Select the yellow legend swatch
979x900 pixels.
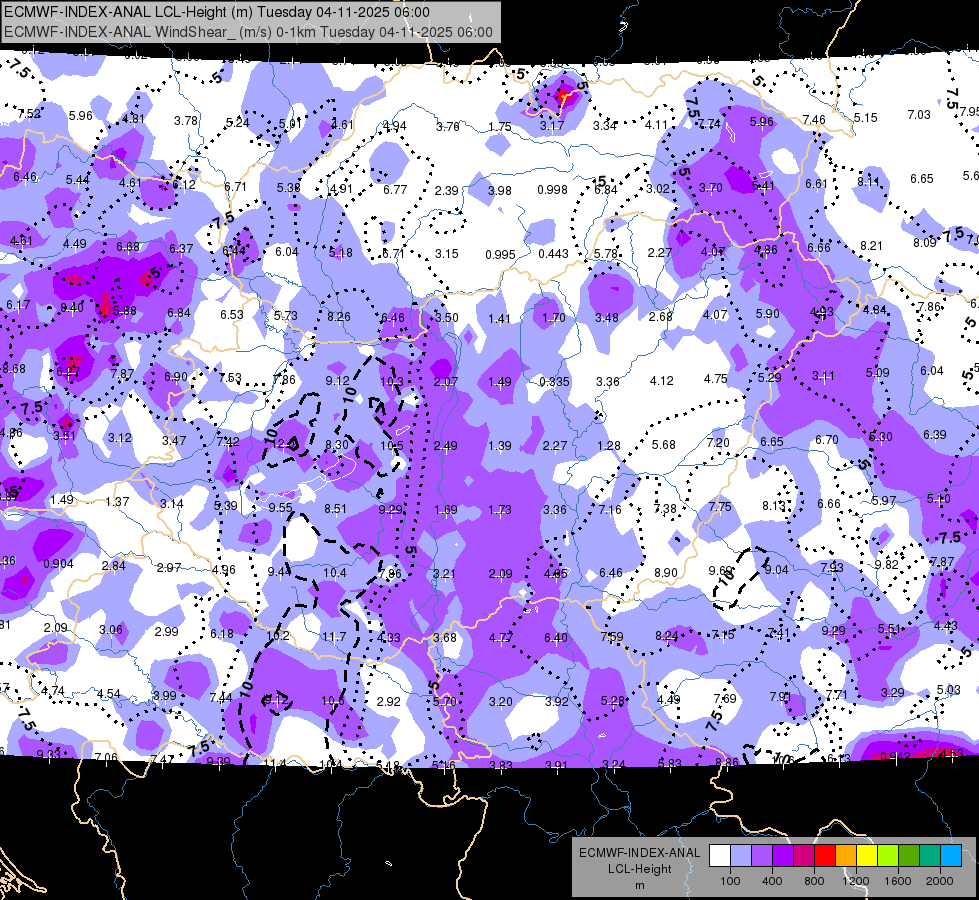(867, 856)
